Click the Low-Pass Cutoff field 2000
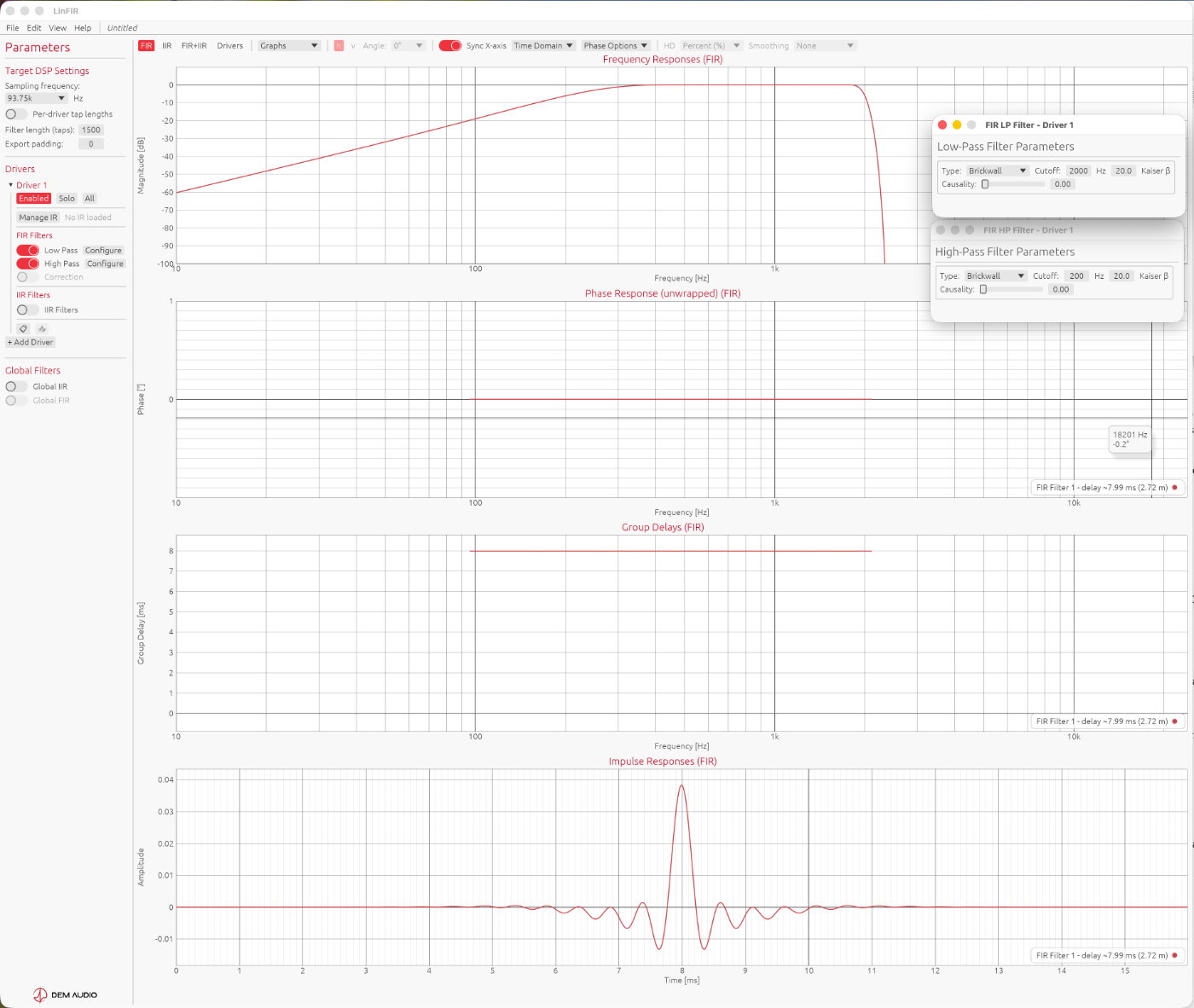 [1079, 171]
